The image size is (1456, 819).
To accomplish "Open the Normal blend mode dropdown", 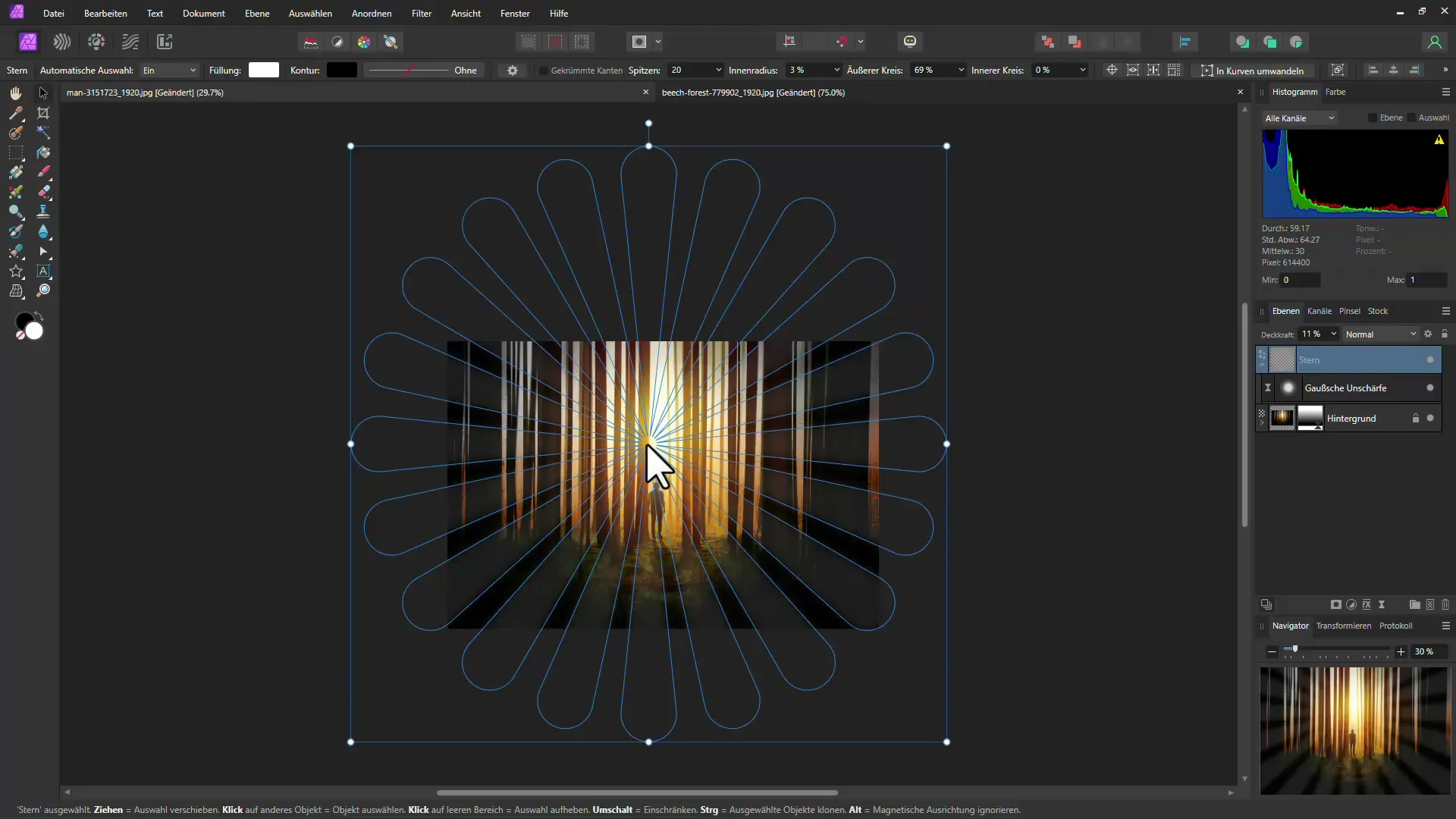I will pos(1380,334).
